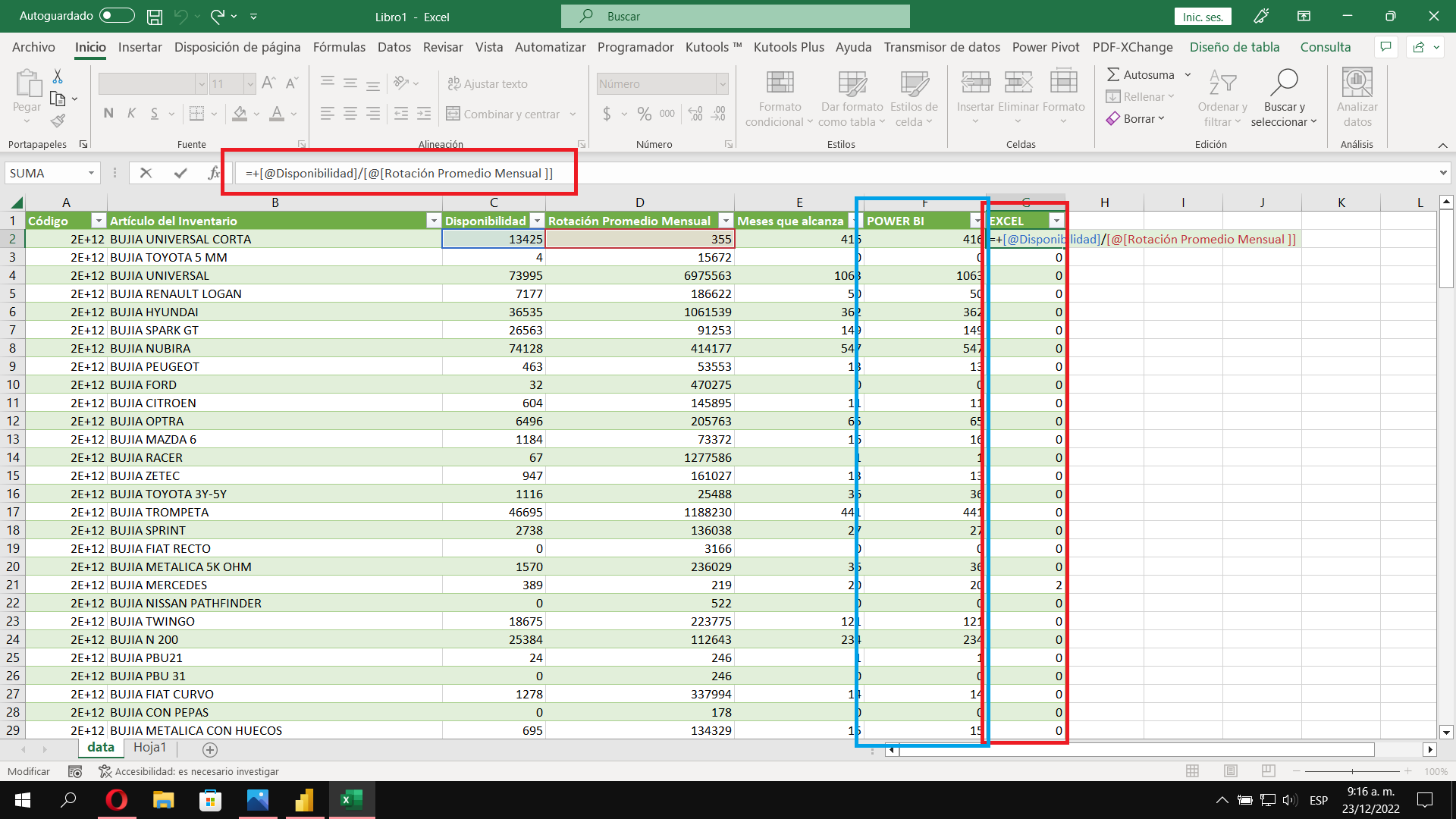Open the insert function fx icon
Image resolution: width=1456 pixels, height=819 pixels.
pos(214,174)
